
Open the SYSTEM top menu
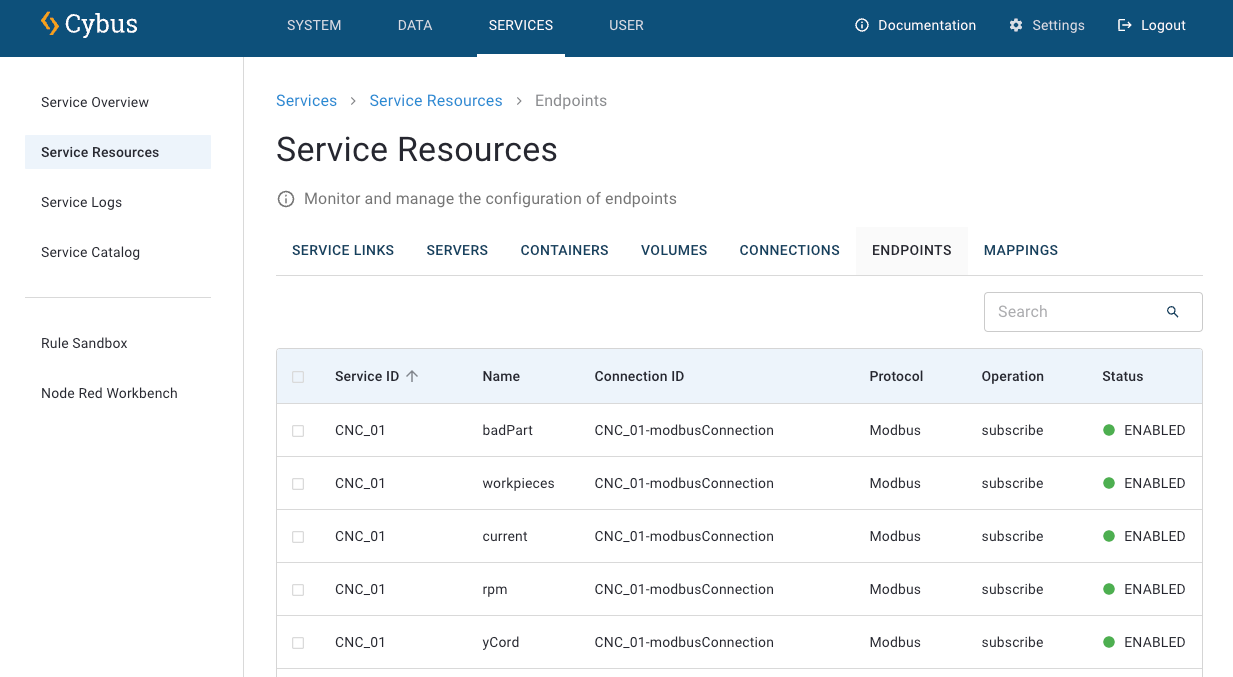coord(314,26)
